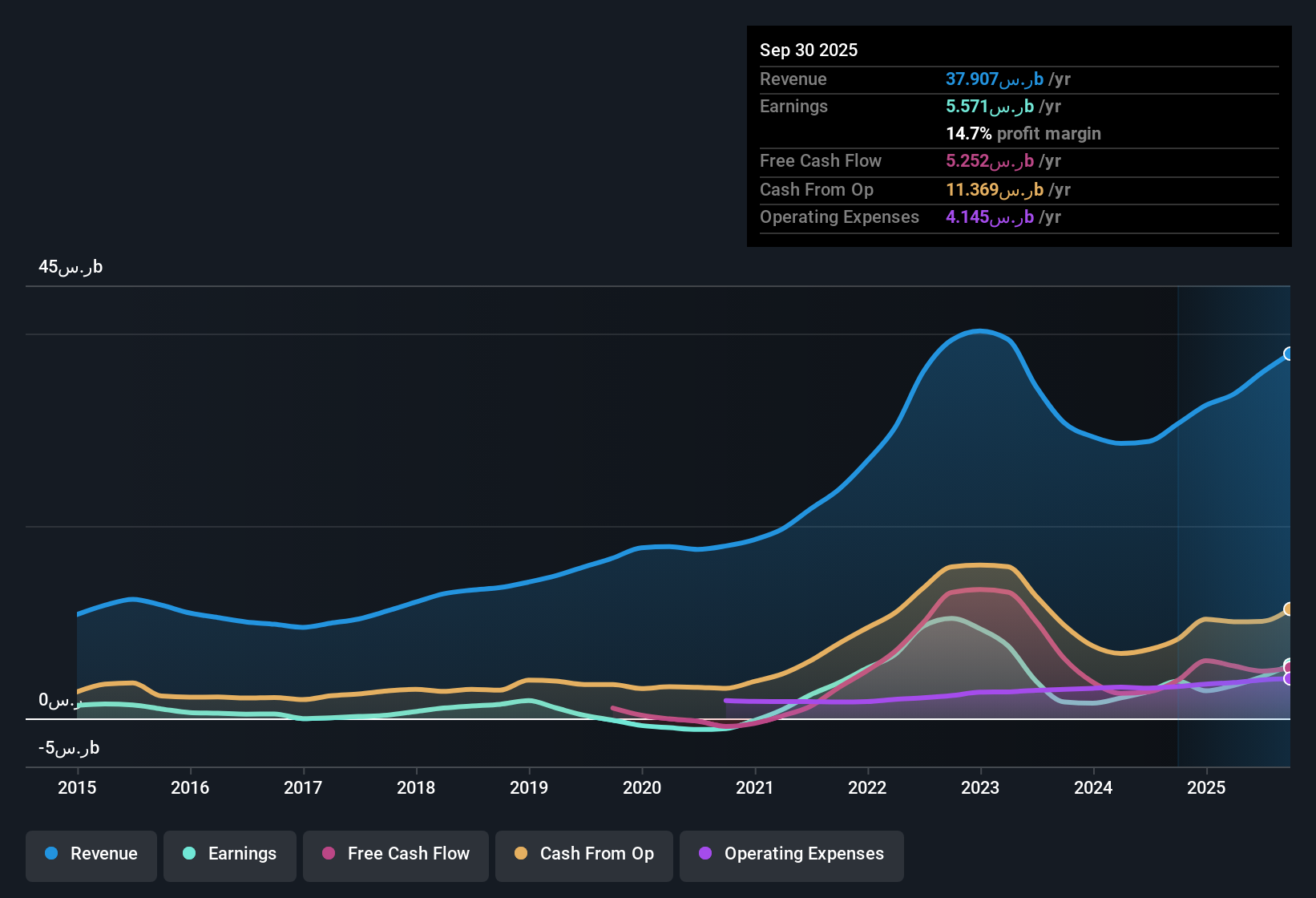Image resolution: width=1316 pixels, height=898 pixels.
Task: Click the purple Operating Expenses dot icon
Action: click(x=704, y=854)
